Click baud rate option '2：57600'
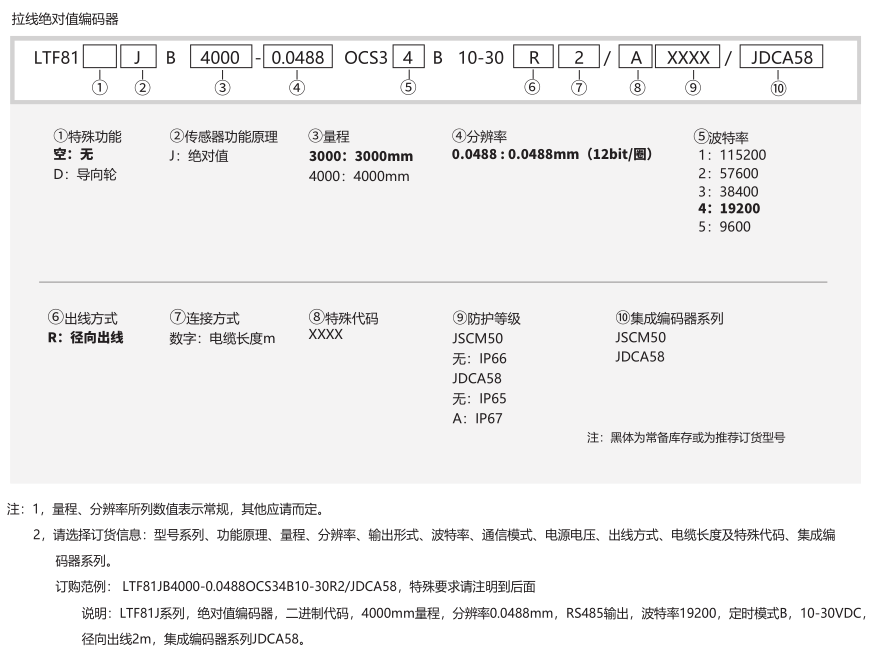 (728, 173)
